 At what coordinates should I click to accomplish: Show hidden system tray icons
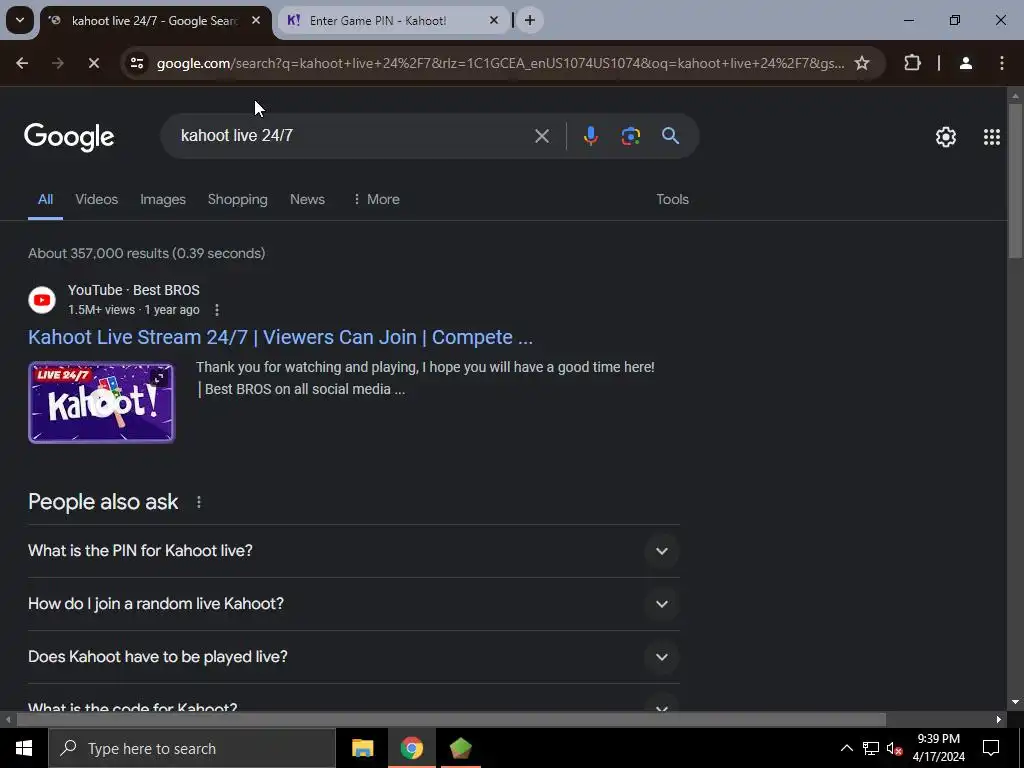pyautogui.click(x=846, y=748)
